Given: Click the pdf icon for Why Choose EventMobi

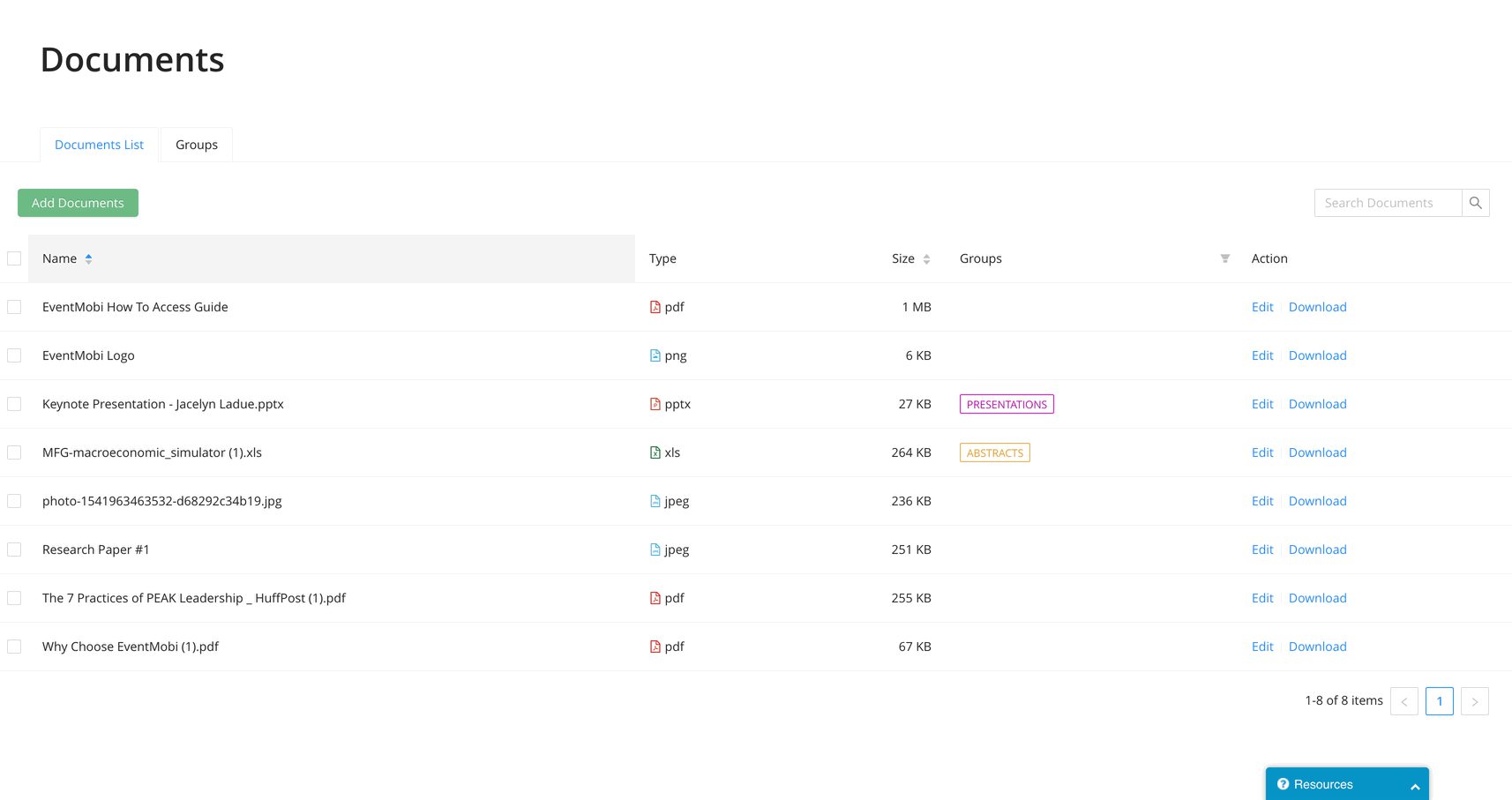Looking at the screenshot, I should 655,647.
